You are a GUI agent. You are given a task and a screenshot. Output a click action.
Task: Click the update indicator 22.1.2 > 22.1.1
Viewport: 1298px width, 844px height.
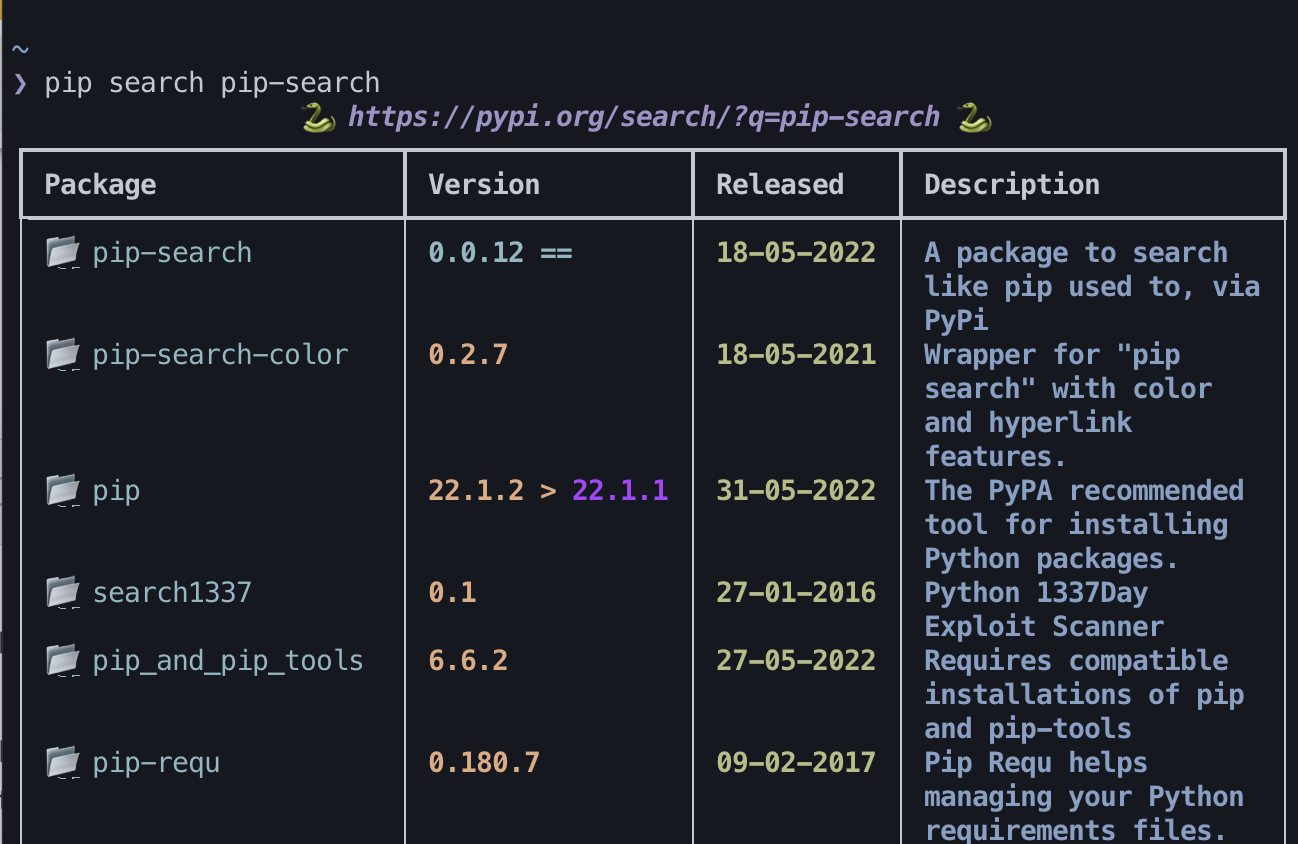(x=547, y=490)
